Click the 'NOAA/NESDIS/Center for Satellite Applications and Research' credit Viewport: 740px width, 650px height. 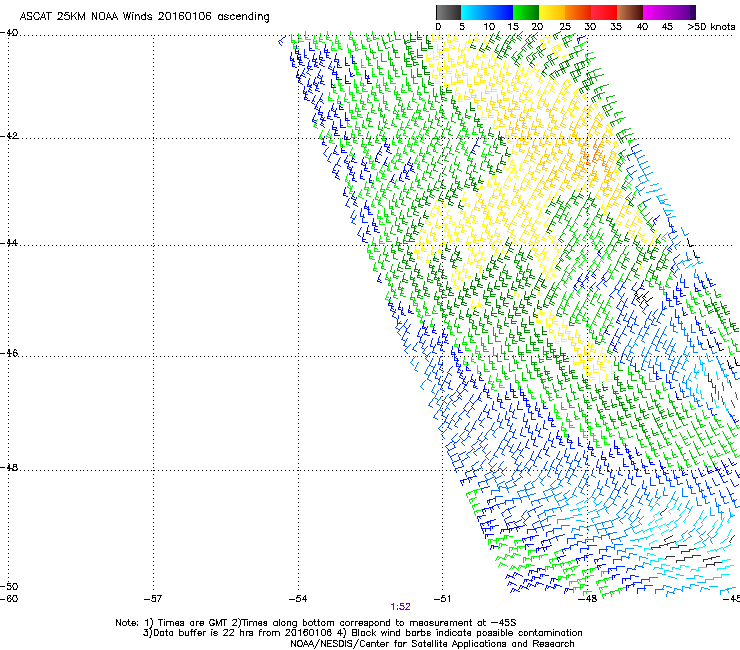[x=432, y=644]
